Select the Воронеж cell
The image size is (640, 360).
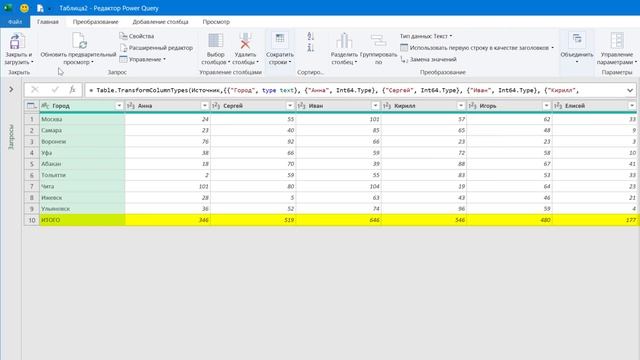click(82, 142)
